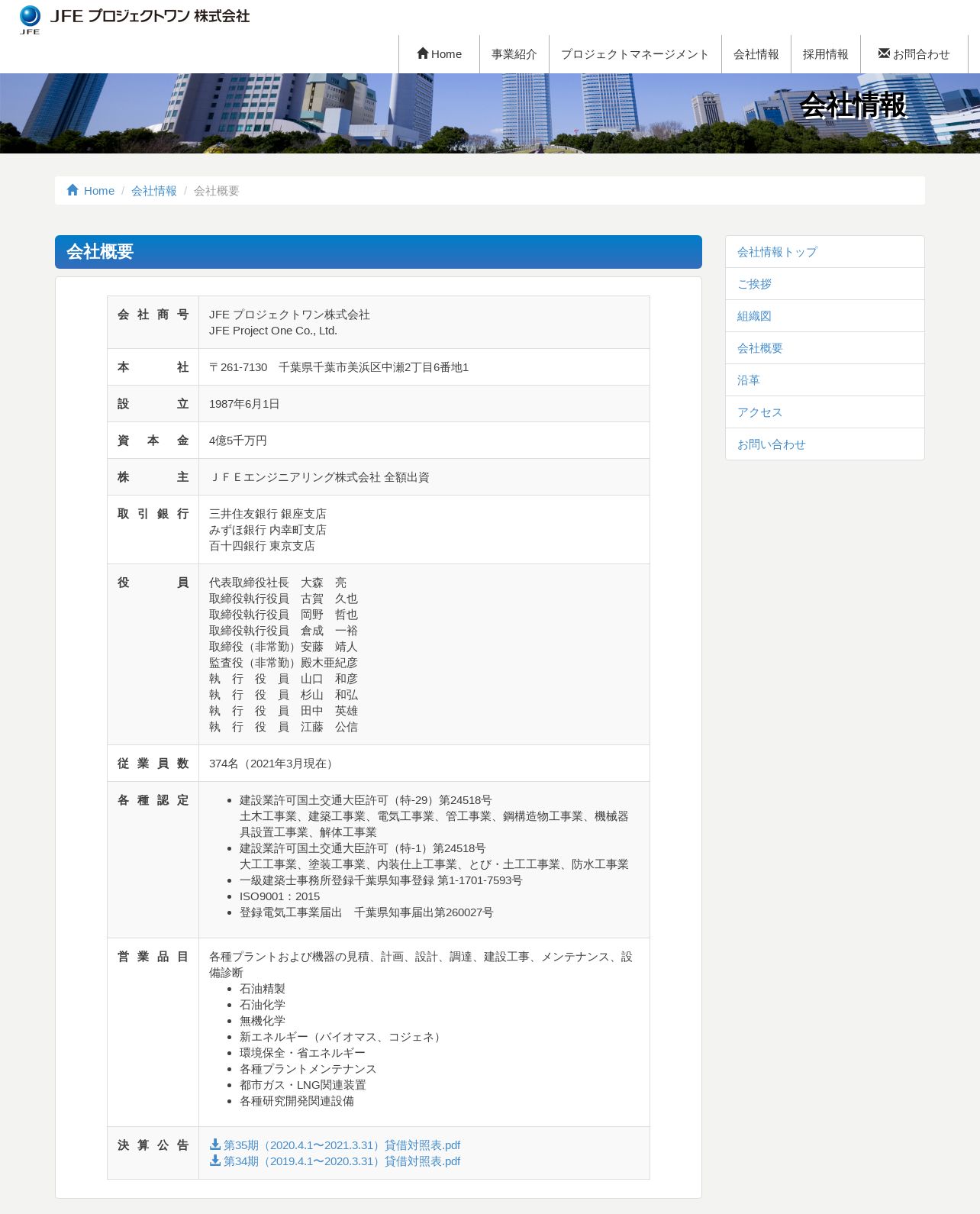Click 都市ガス・LNG関連装置 list item

point(303,1085)
